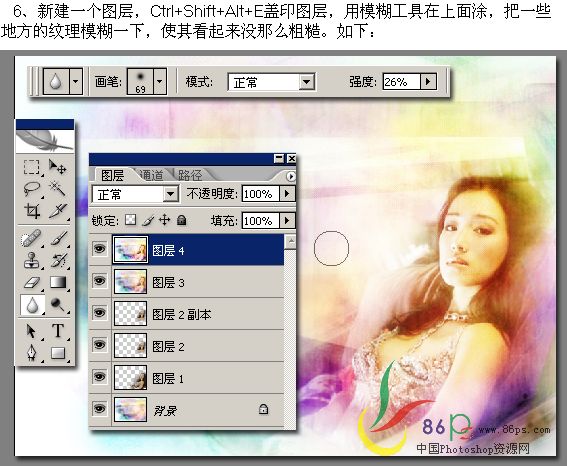This screenshot has height=466, width=567.
Task: Open the layers panel flyout menu arrow
Action: point(290,176)
